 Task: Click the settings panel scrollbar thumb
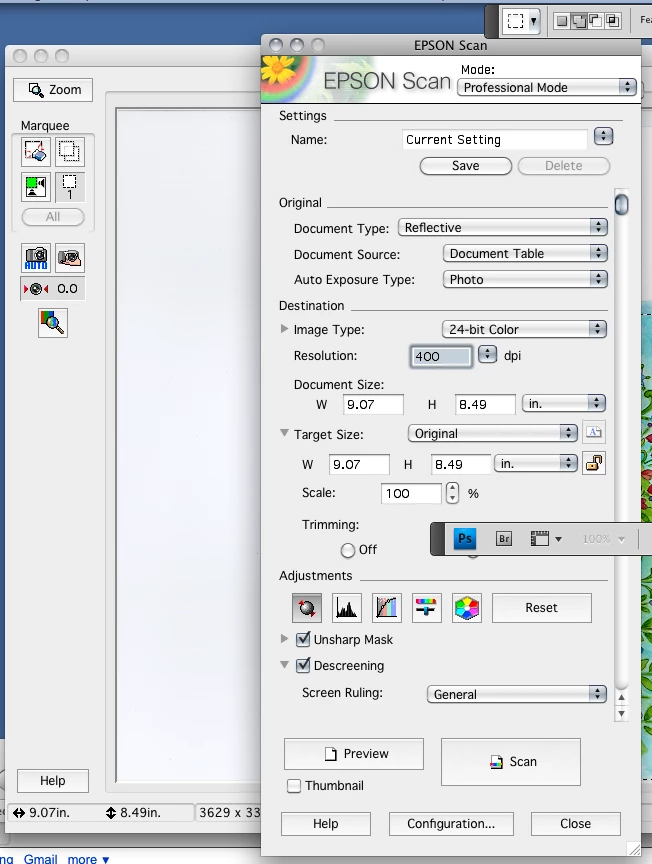(x=621, y=204)
